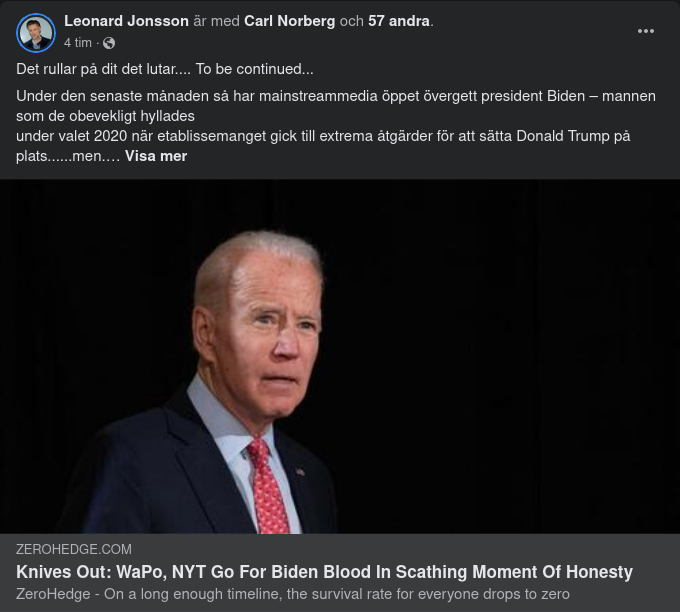The image size is (680, 612).
Task: Expand post text with "Visa mer"
Action: pyautogui.click(x=156, y=156)
